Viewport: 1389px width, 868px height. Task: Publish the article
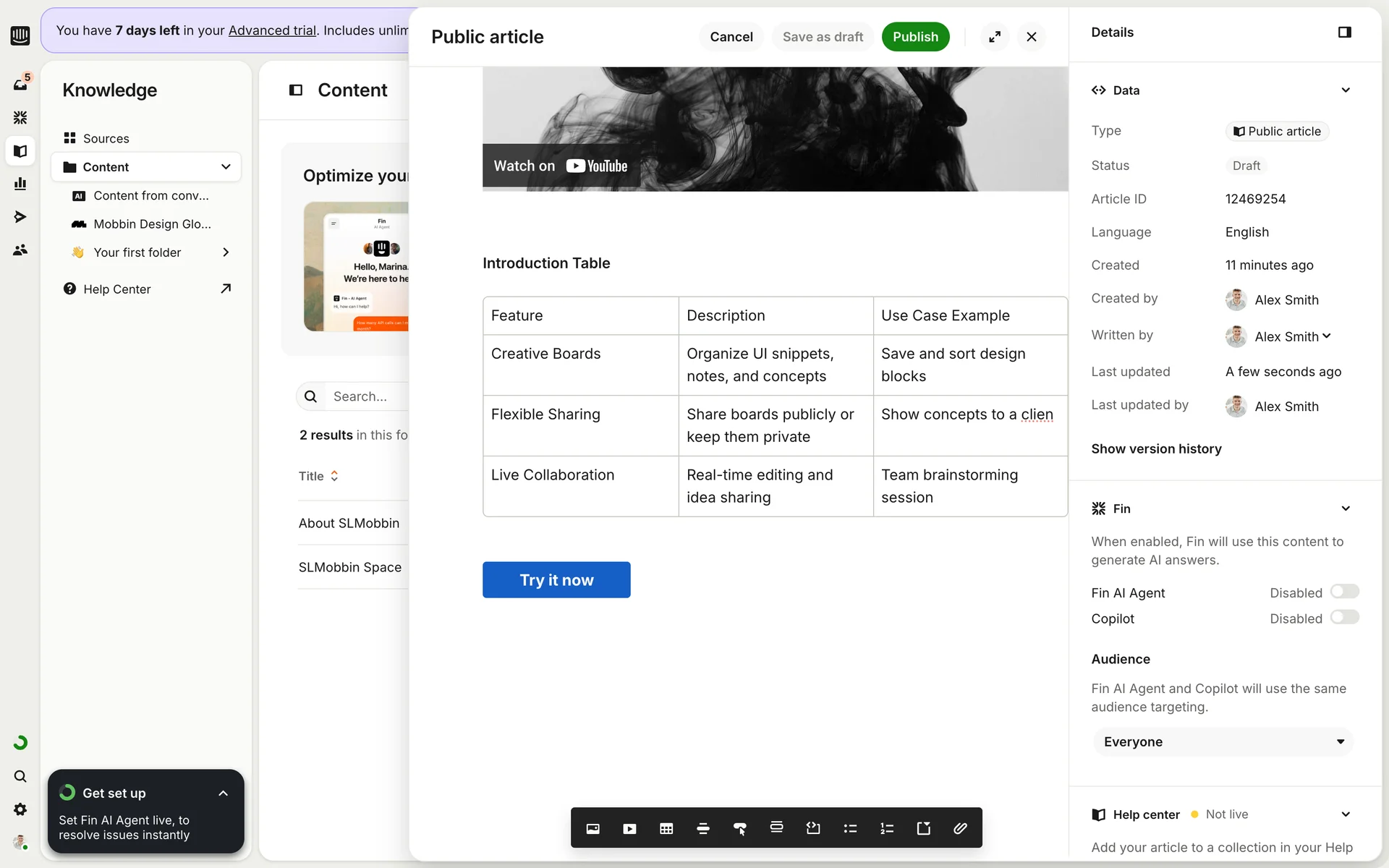point(915,37)
